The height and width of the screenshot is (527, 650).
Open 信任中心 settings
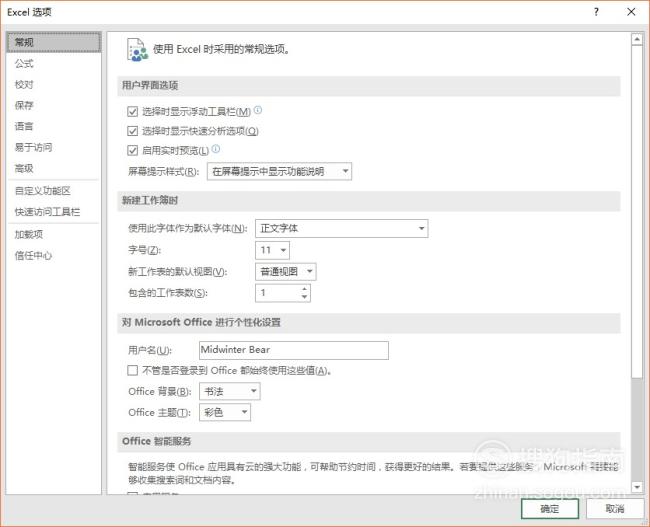(x=54, y=255)
